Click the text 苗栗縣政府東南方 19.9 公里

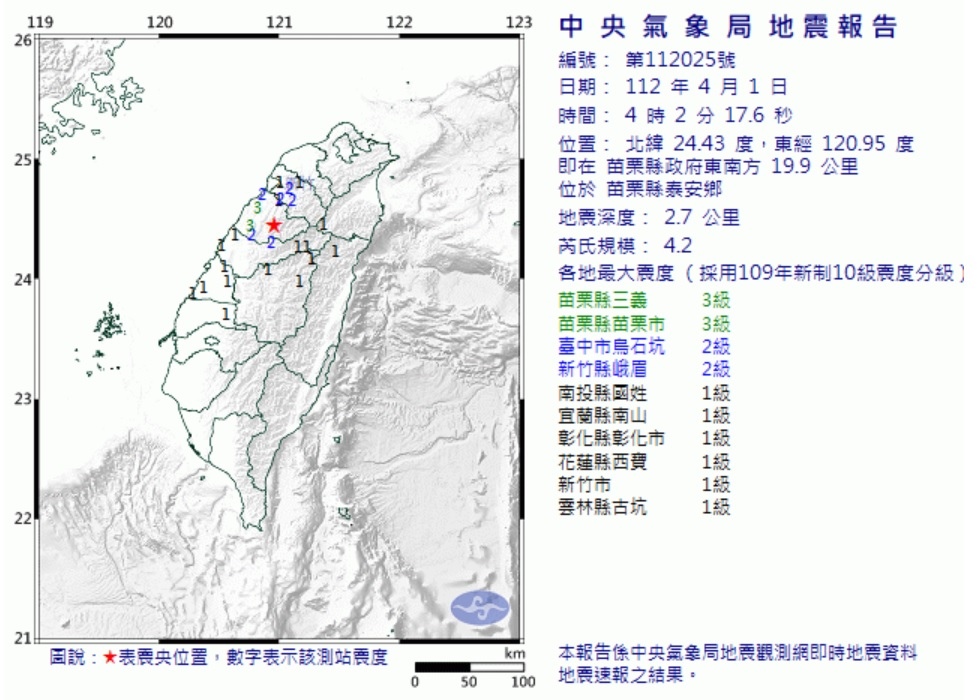click(x=732, y=166)
